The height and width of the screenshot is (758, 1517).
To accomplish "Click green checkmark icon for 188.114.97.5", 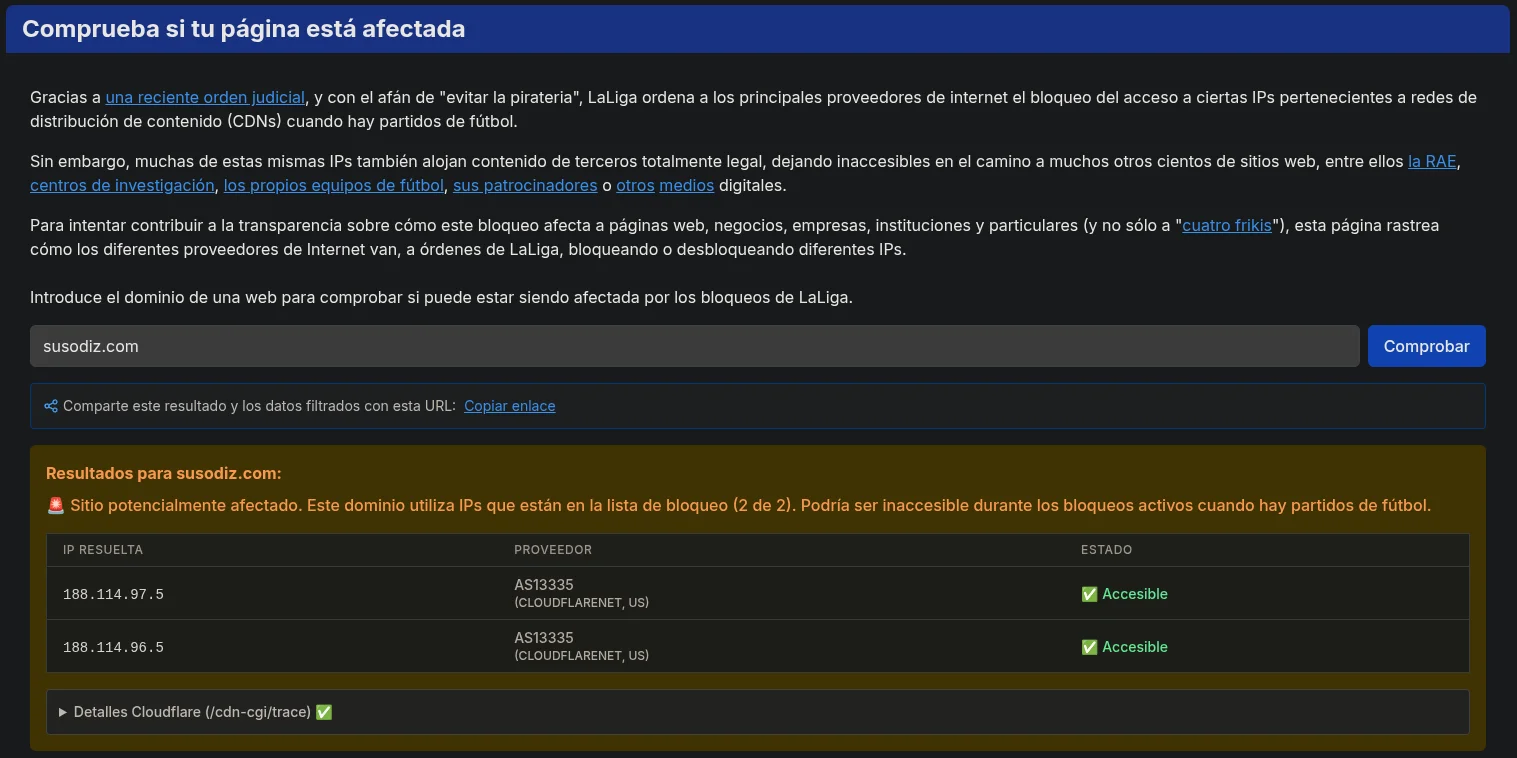I will pyautogui.click(x=1089, y=594).
